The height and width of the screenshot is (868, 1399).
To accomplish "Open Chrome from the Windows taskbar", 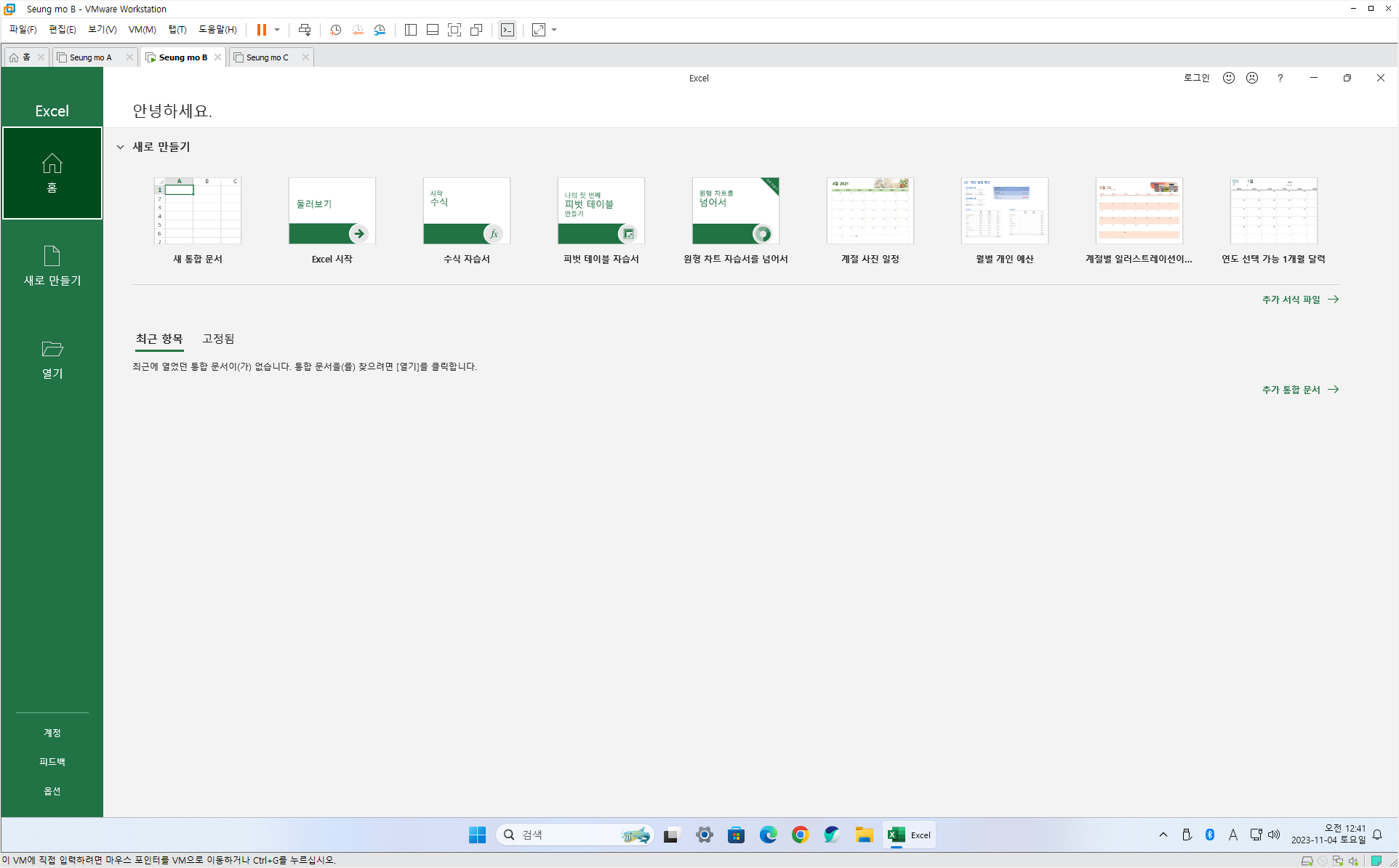I will 800,835.
